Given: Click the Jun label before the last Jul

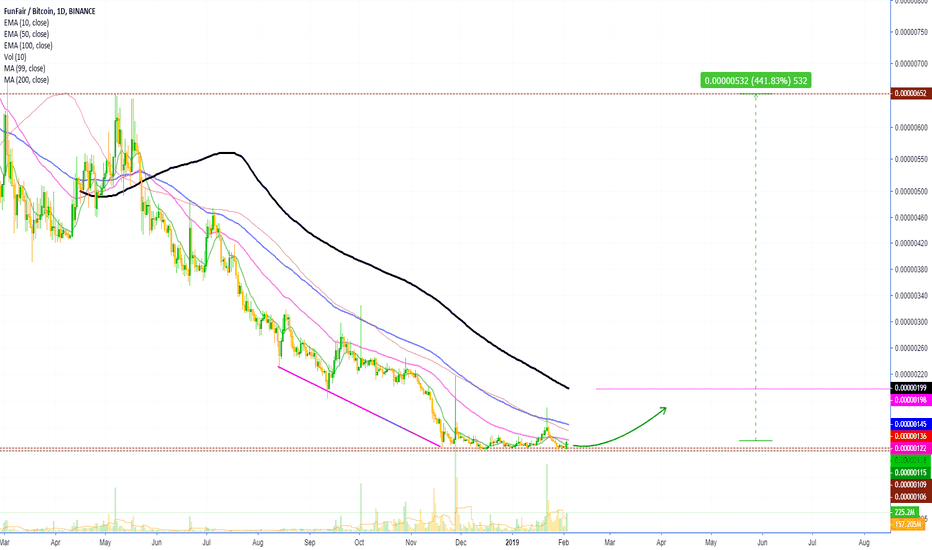Looking at the screenshot, I should (x=762, y=542).
